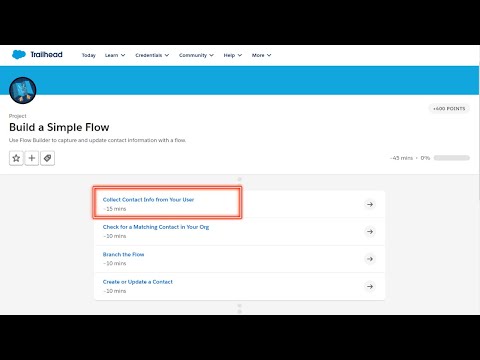The image size is (480, 360).
Task: Open Create or Update a Contact step
Action: (x=138, y=282)
